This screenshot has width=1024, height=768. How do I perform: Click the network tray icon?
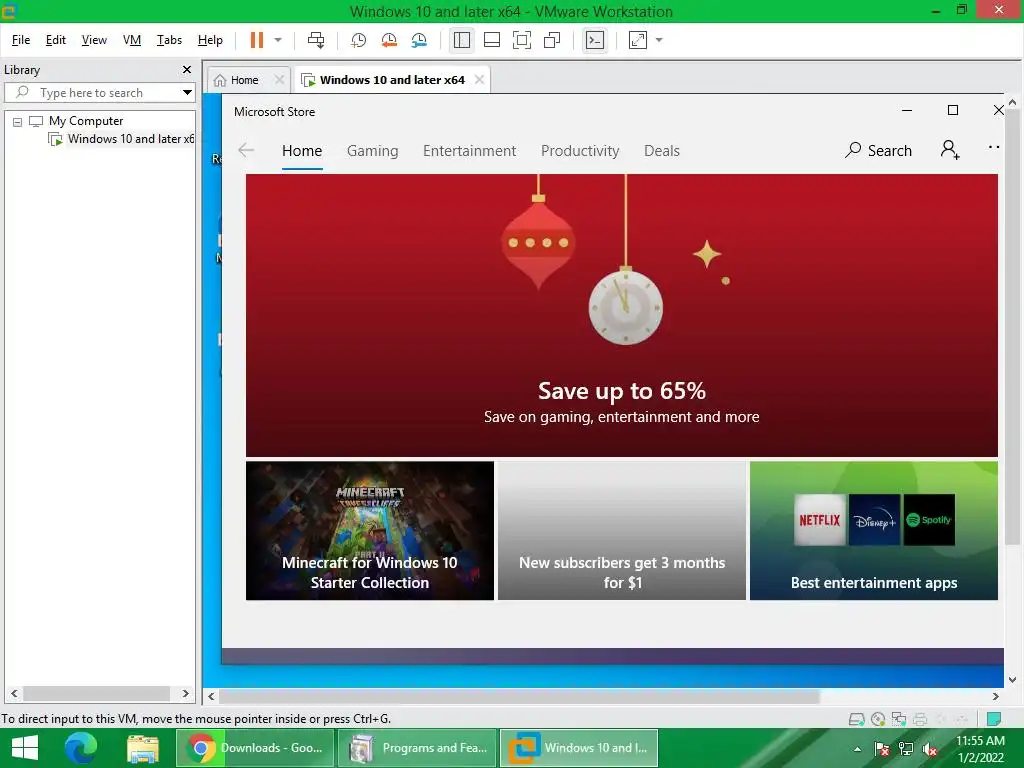[x=906, y=749]
